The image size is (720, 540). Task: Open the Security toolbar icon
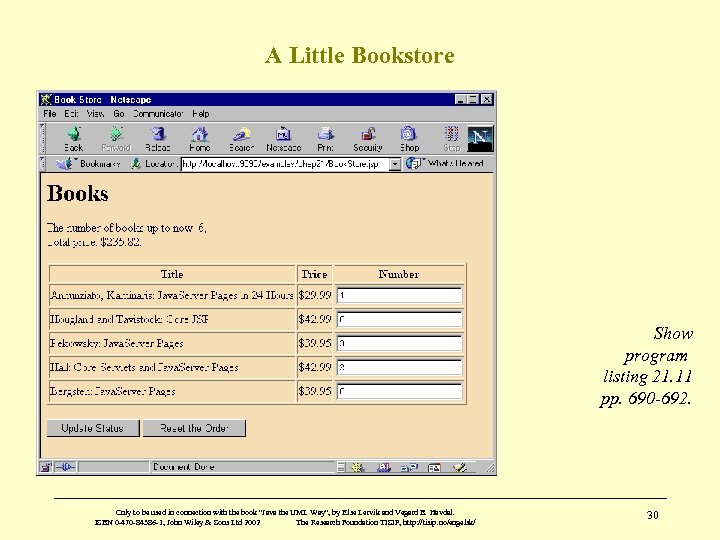368,134
